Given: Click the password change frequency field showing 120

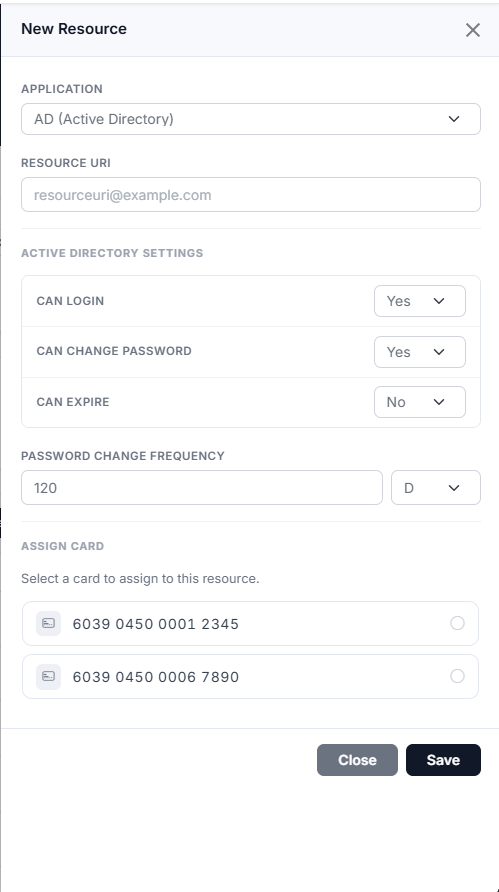Looking at the screenshot, I should click(x=202, y=488).
